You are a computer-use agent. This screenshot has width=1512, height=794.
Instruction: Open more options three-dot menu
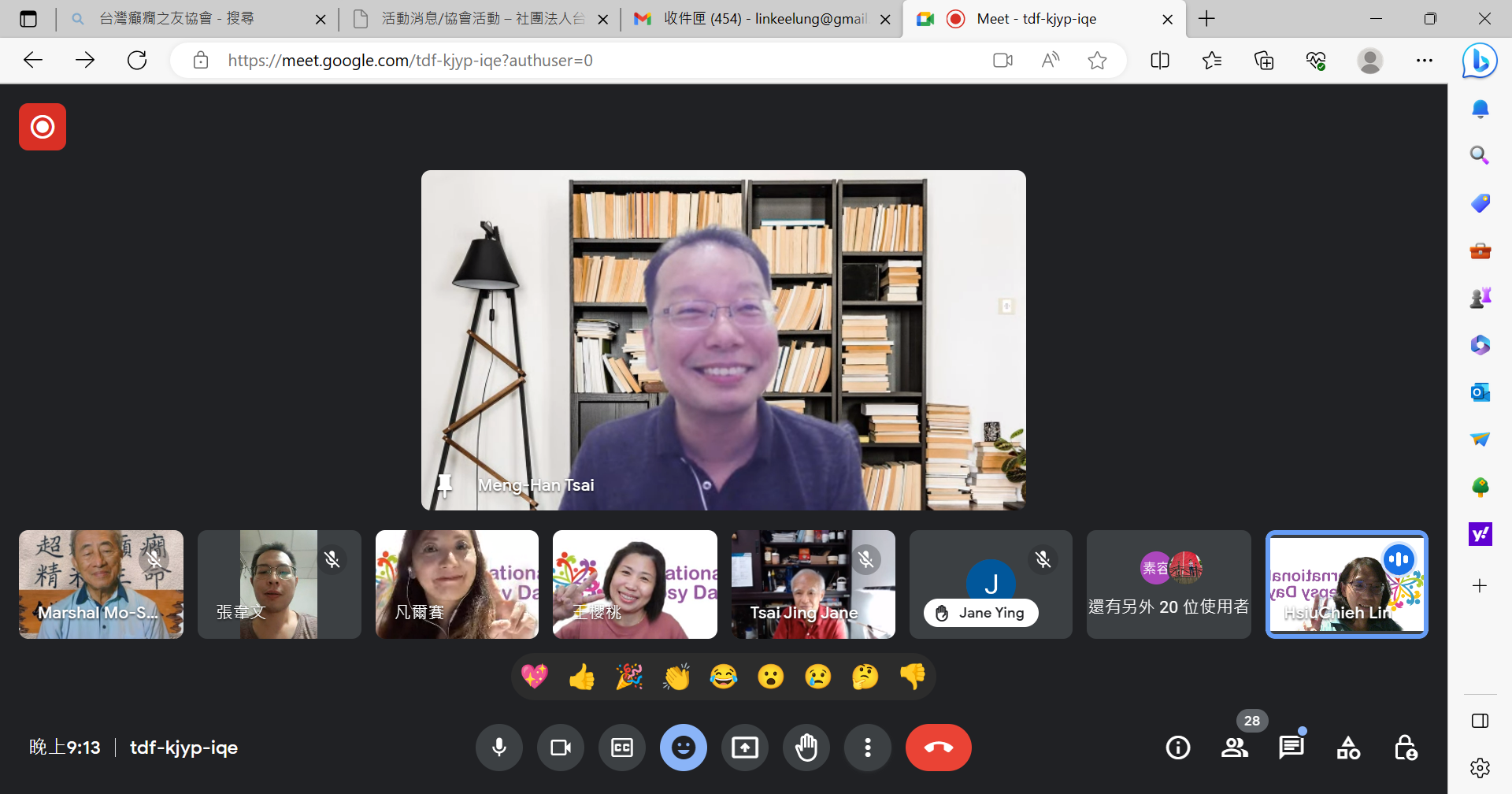868,748
